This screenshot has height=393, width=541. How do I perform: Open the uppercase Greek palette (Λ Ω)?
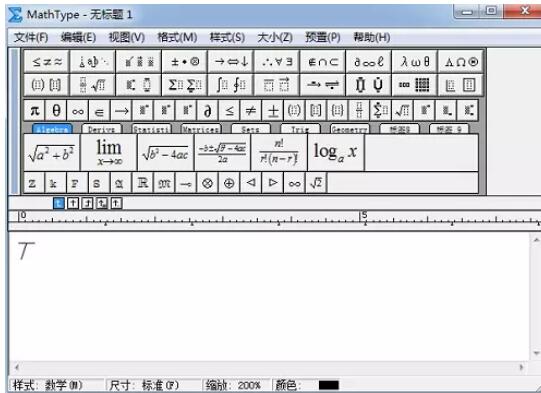(x=461, y=61)
